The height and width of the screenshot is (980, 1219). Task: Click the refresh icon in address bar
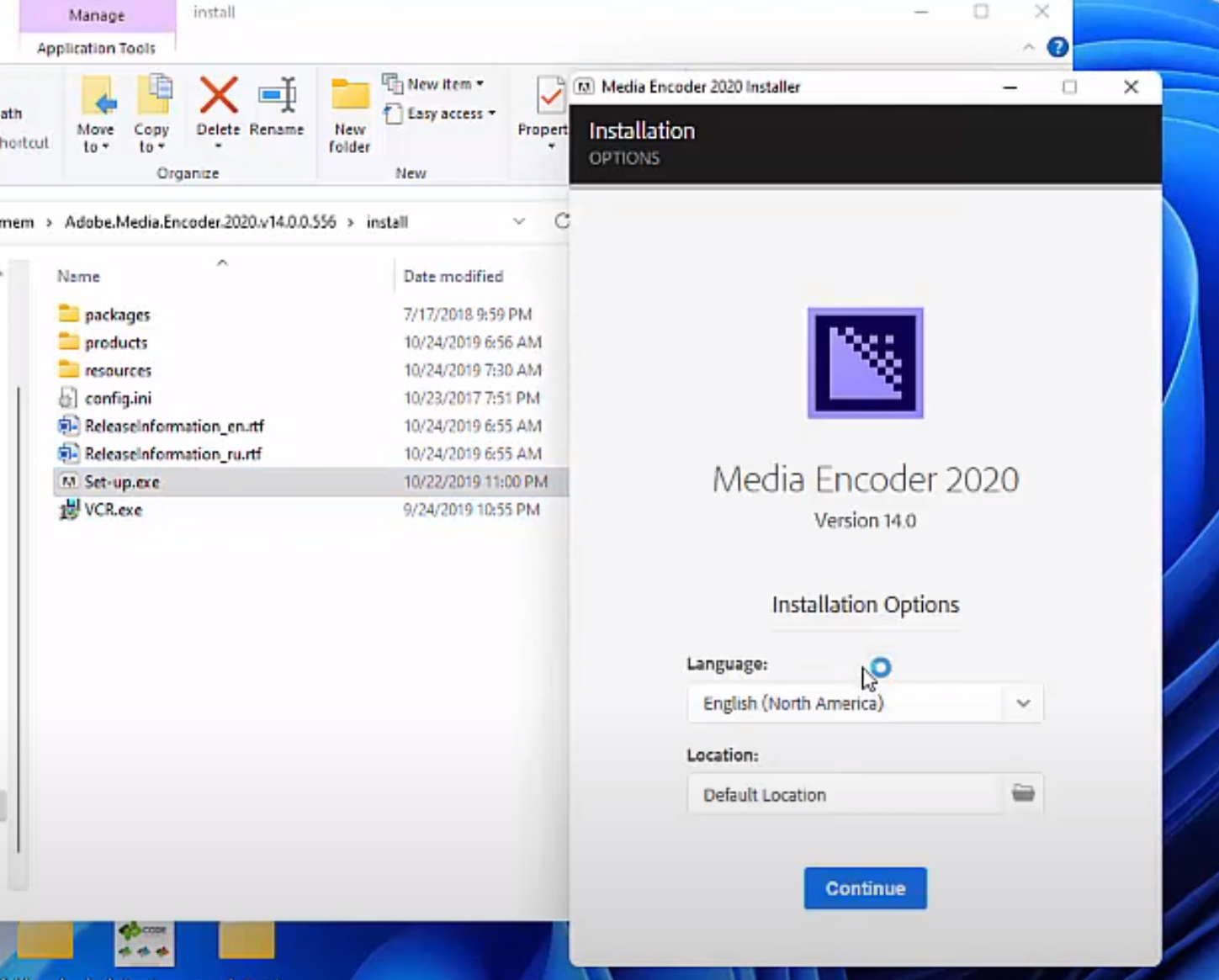pos(562,221)
